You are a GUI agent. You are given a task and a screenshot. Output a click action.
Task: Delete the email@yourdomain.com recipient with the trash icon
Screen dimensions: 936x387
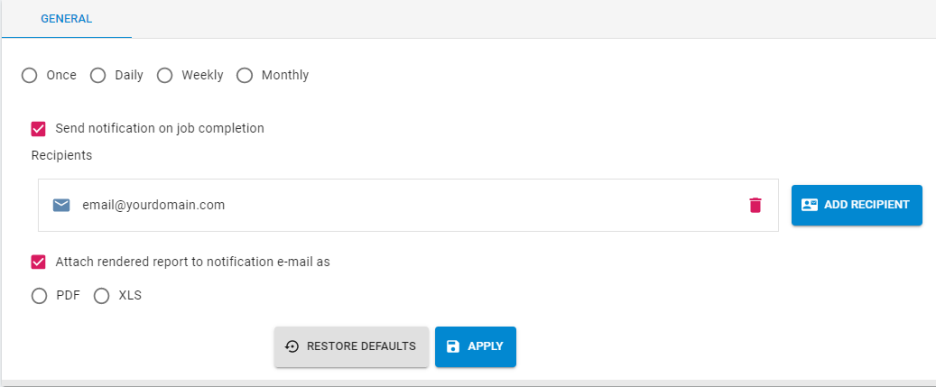755,205
